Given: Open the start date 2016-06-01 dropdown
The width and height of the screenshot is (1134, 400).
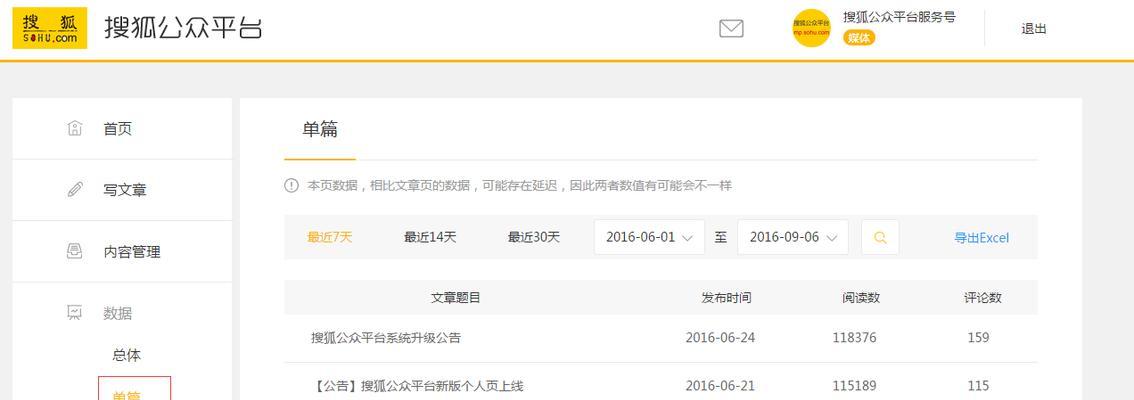Looking at the screenshot, I should tap(649, 237).
